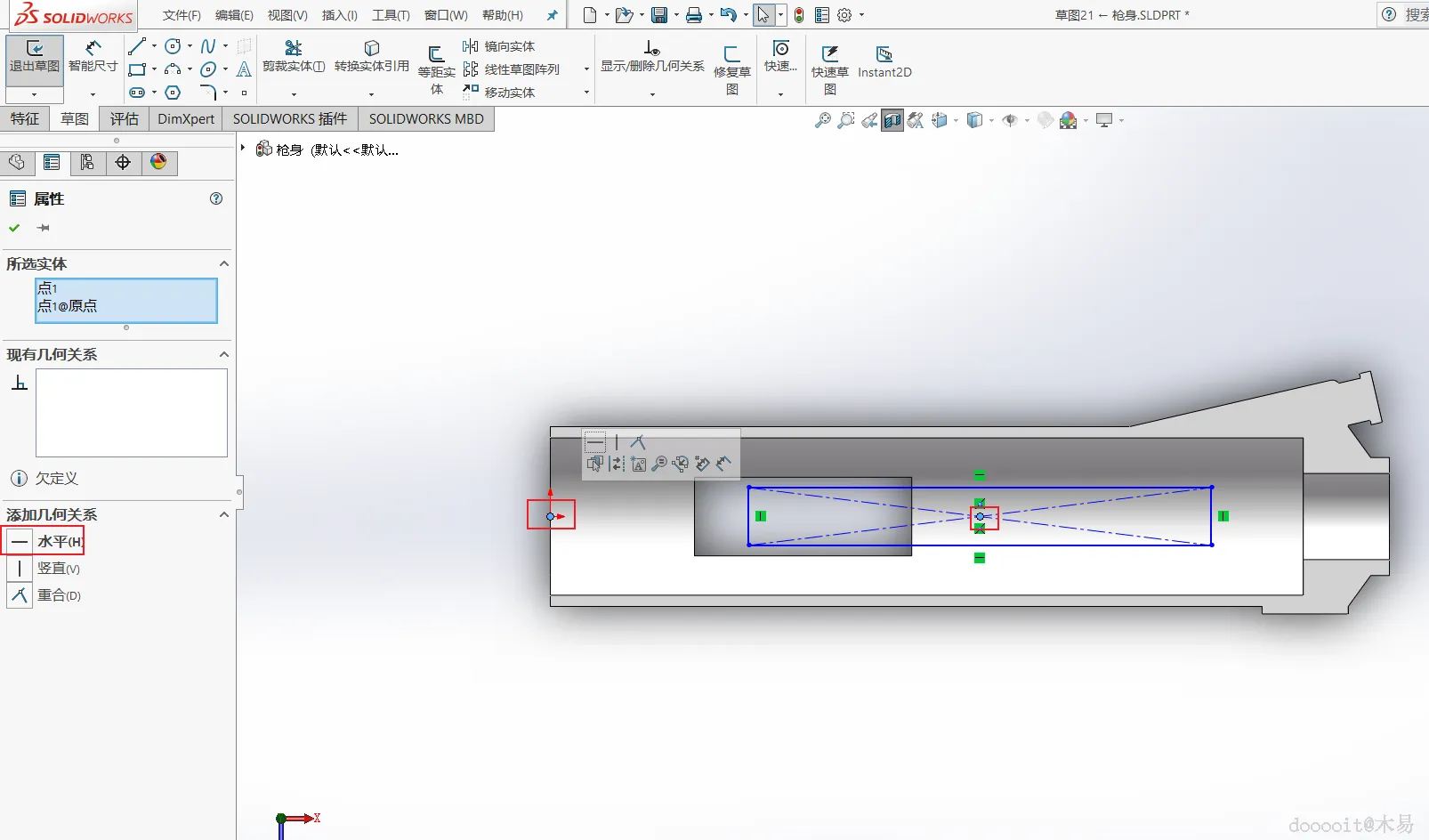
Task: Choose the Trim Entities (剪裁实体) tool
Action: [294, 56]
